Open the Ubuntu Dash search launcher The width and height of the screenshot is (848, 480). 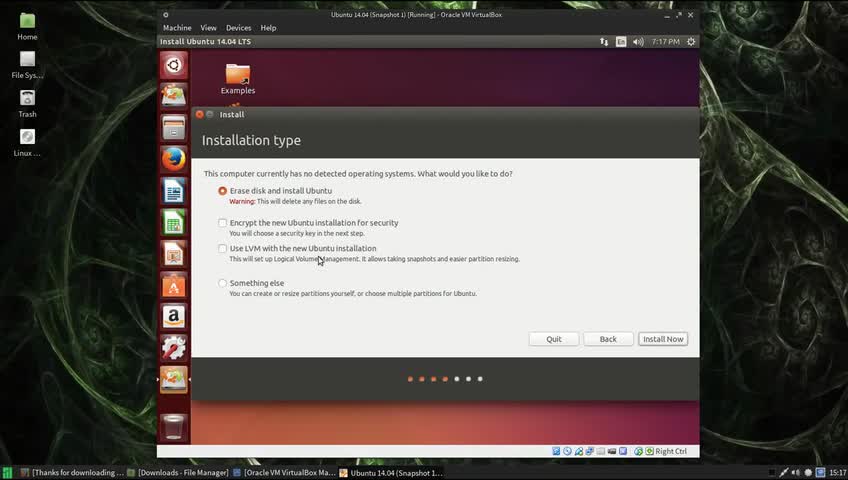tap(174, 65)
